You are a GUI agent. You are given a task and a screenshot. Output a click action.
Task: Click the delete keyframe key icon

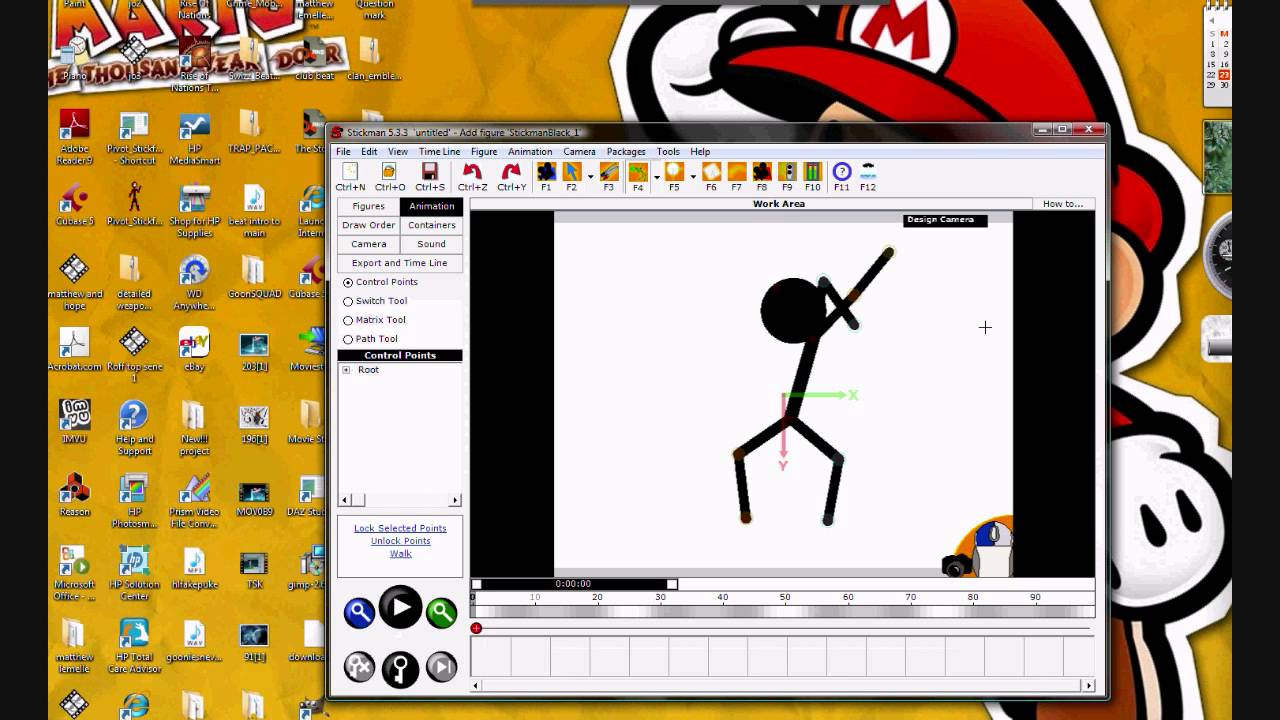point(359,666)
